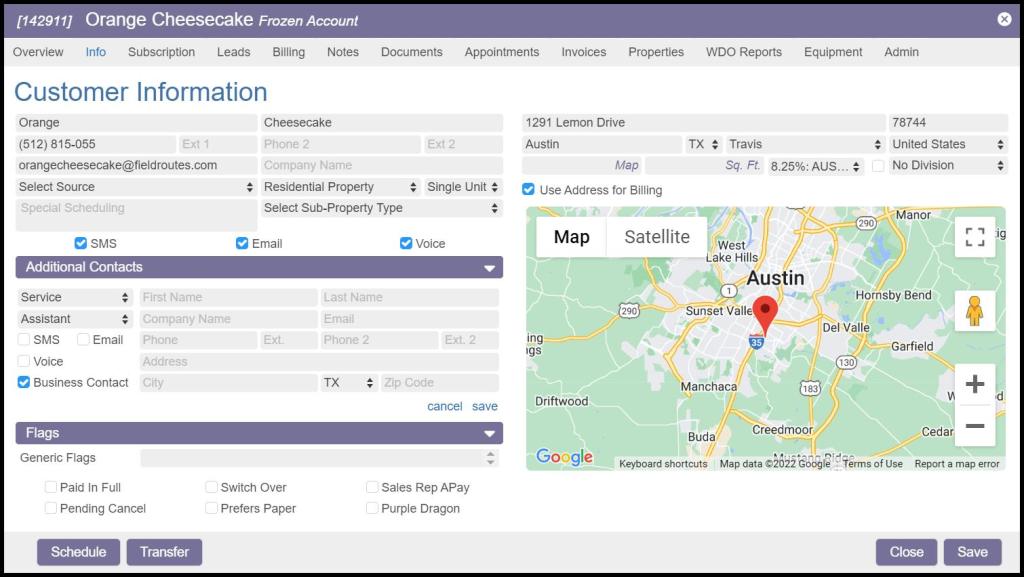Open the WDO Reports tab
The height and width of the screenshot is (577, 1024).
pyautogui.click(x=743, y=52)
